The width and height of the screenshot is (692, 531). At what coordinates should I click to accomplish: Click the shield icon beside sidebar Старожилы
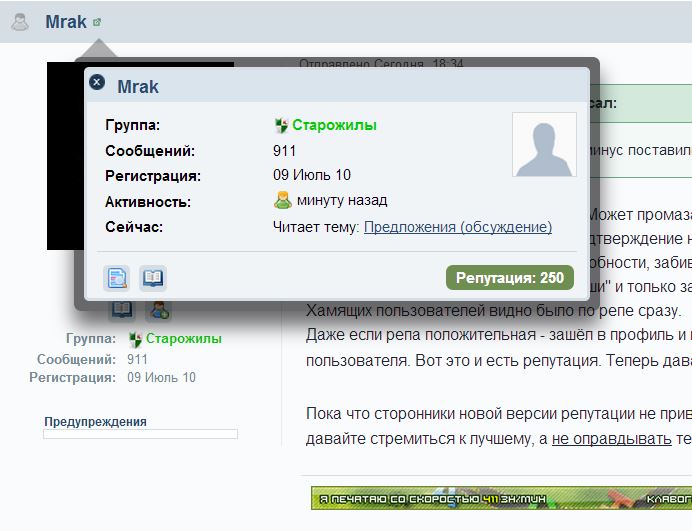(135, 339)
